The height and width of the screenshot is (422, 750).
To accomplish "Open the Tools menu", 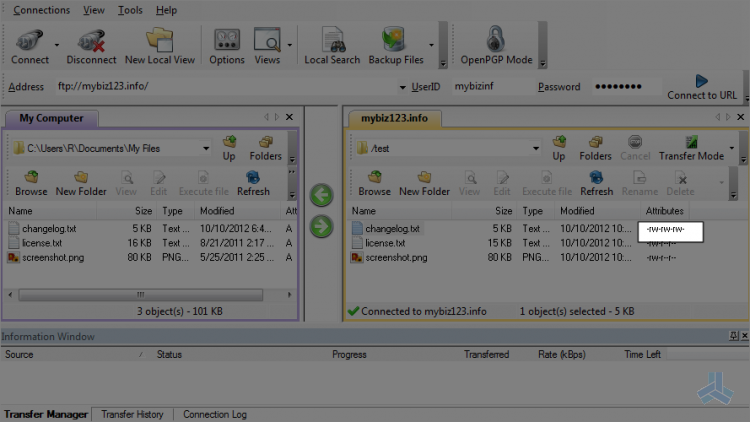I will [x=130, y=10].
